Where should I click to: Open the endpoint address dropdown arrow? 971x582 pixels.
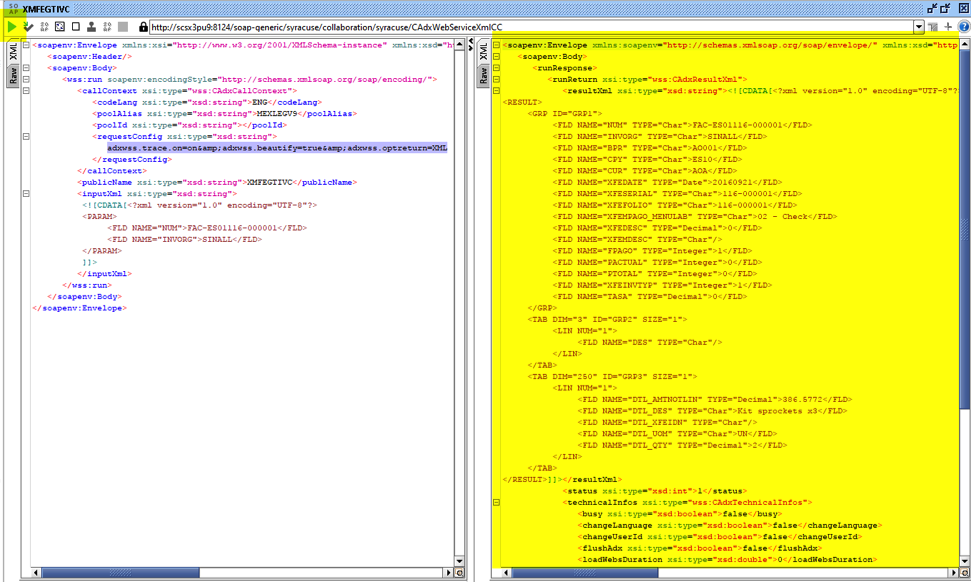pos(921,26)
